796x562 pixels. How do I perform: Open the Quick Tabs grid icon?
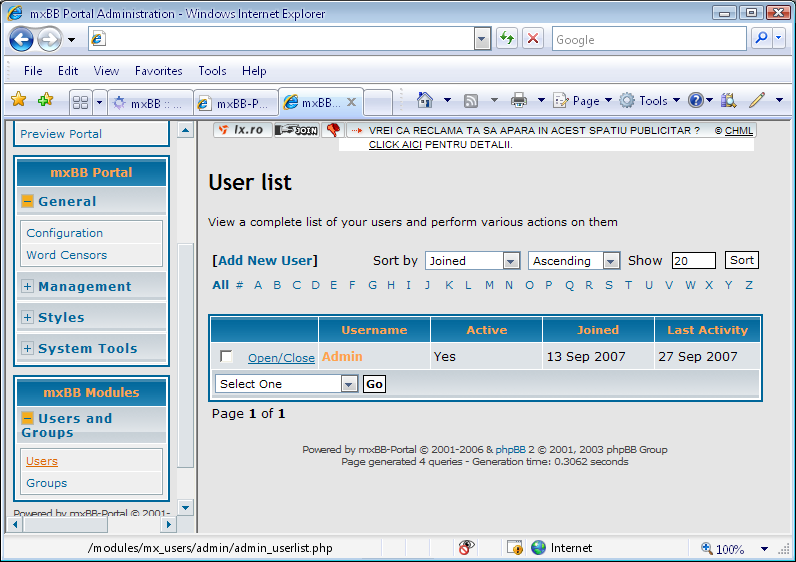coord(81,102)
